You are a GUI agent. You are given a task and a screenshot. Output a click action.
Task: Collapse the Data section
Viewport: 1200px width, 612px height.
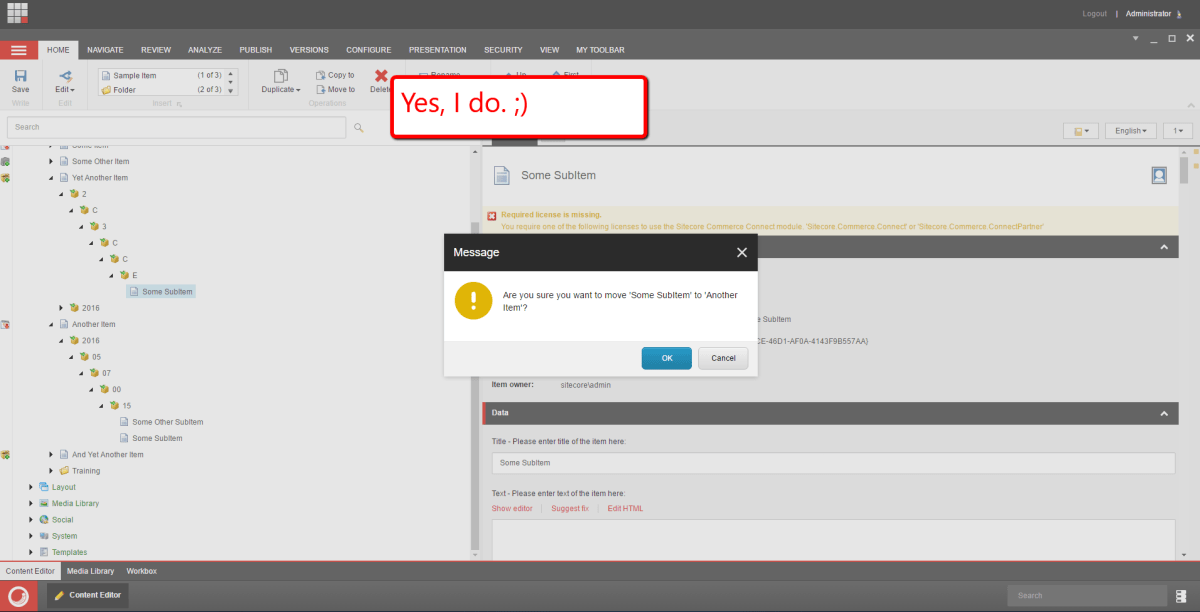coord(1163,413)
